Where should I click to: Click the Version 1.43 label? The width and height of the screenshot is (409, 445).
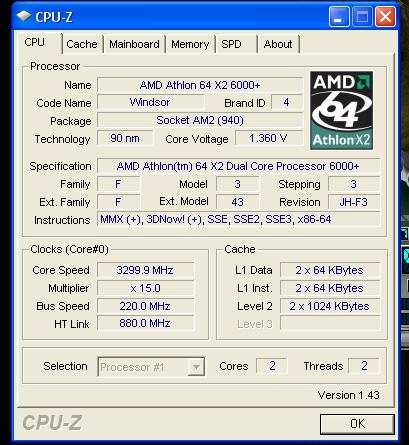pos(348,395)
